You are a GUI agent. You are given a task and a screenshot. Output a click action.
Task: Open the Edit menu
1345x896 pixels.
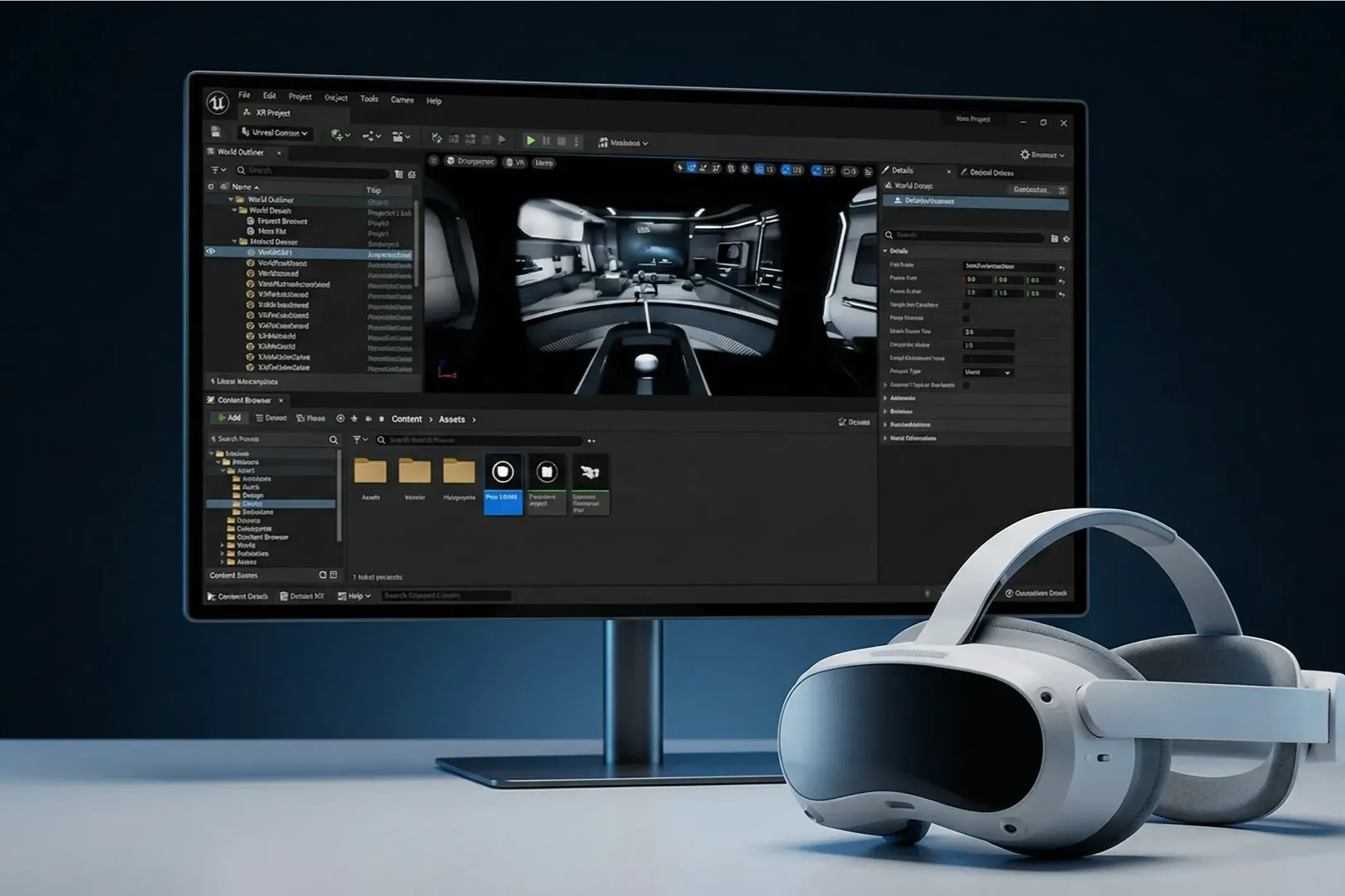pyautogui.click(x=269, y=96)
